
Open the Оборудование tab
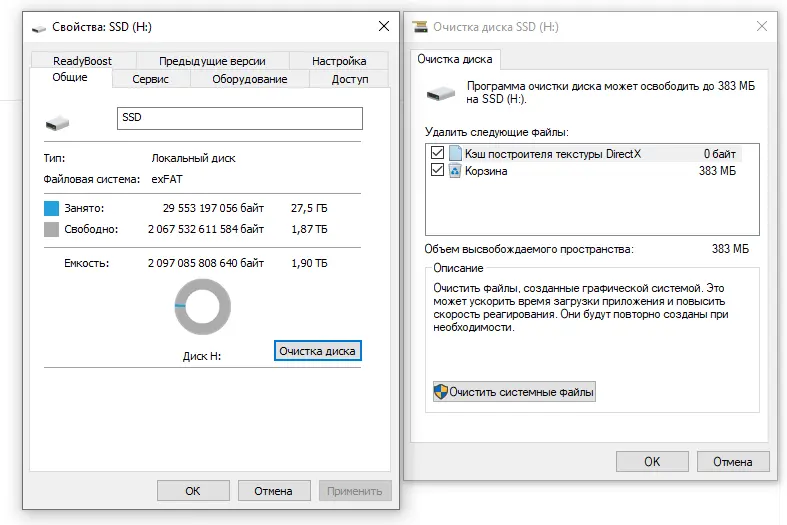coord(249,79)
